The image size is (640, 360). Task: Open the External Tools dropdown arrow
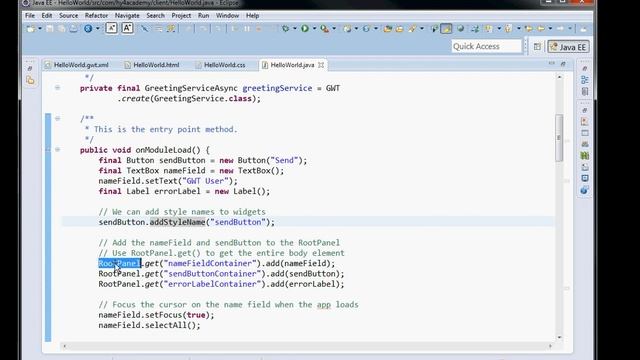[334, 29]
